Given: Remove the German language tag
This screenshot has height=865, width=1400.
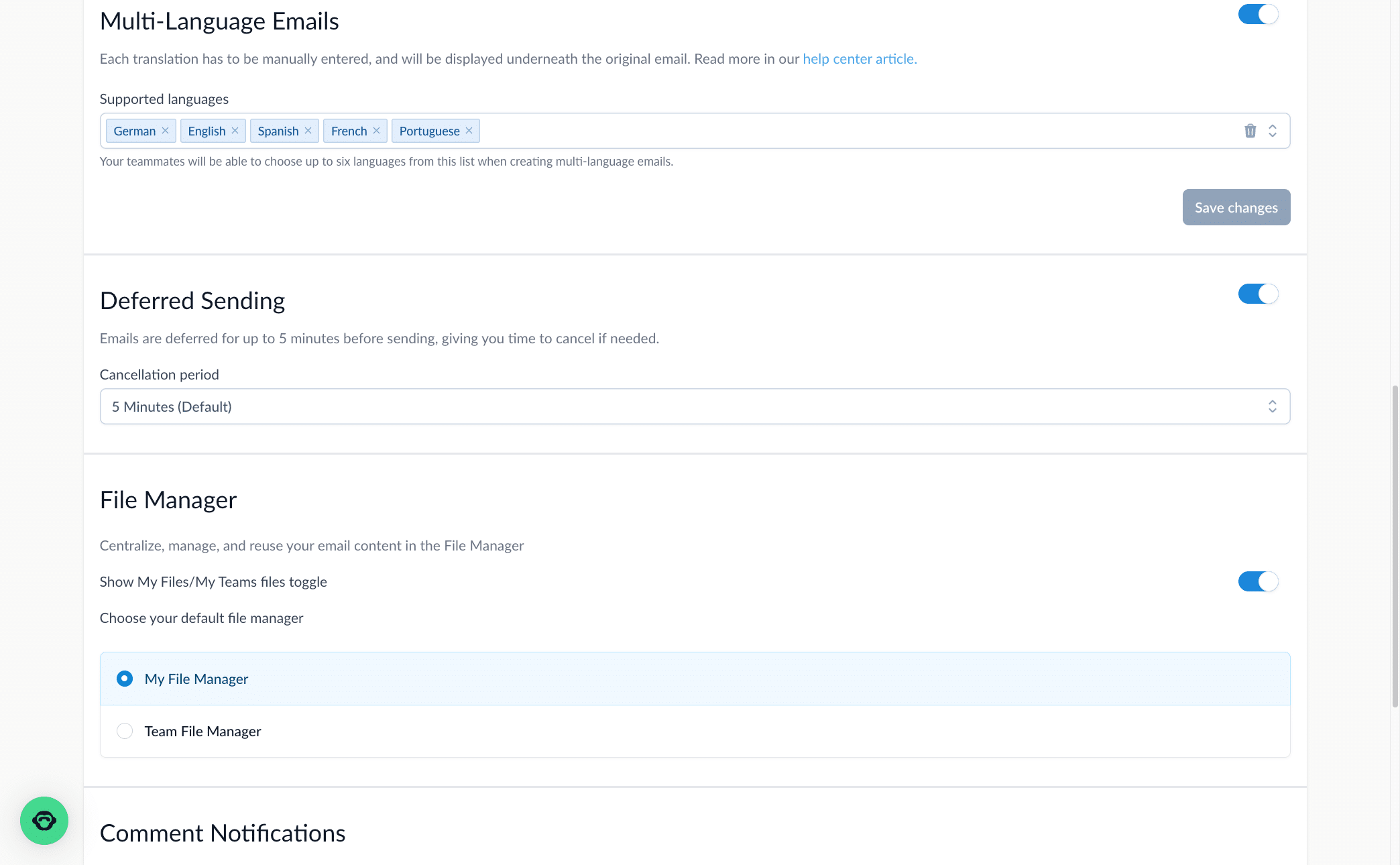Looking at the screenshot, I should pyautogui.click(x=166, y=131).
